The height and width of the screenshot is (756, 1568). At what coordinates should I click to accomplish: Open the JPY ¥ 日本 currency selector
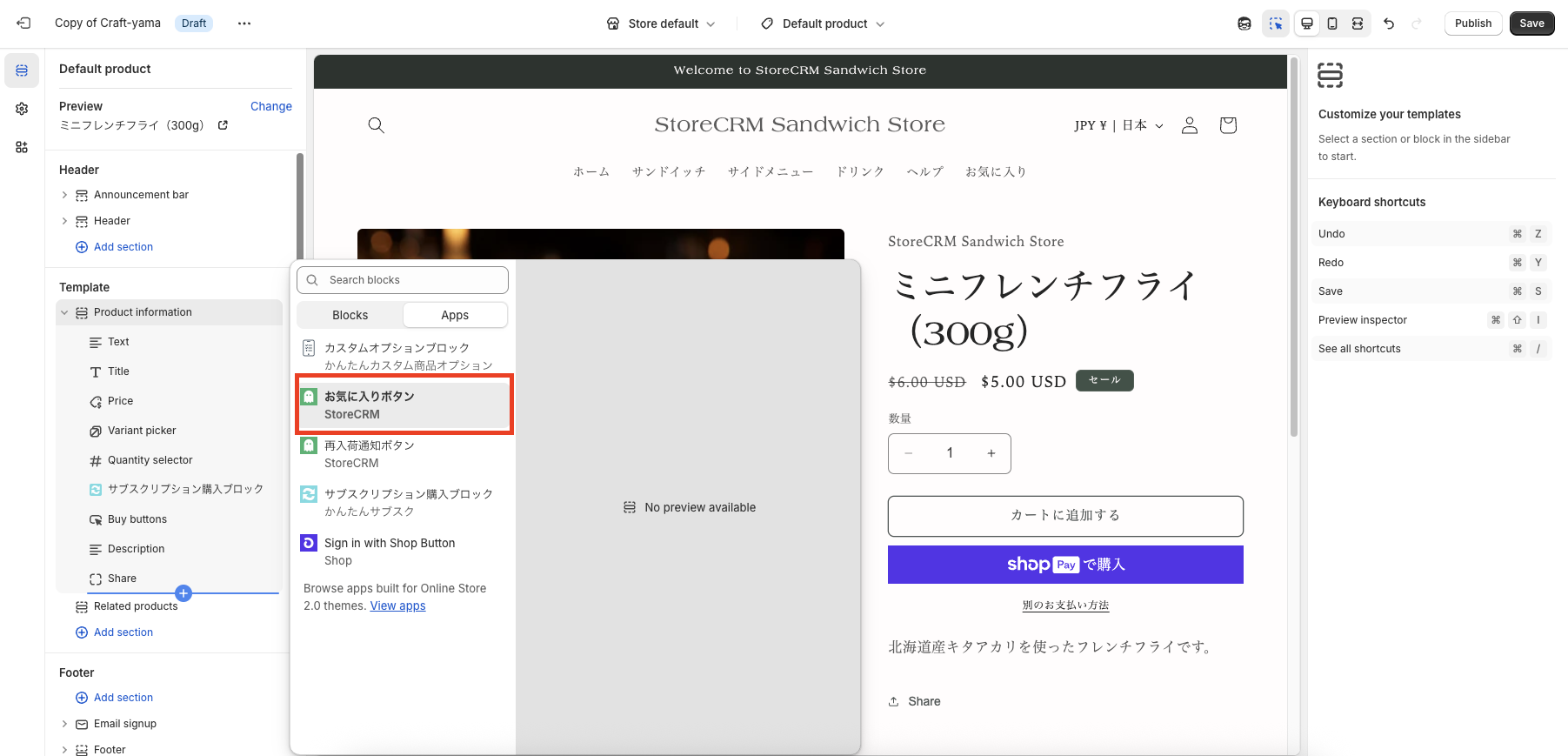click(1118, 125)
